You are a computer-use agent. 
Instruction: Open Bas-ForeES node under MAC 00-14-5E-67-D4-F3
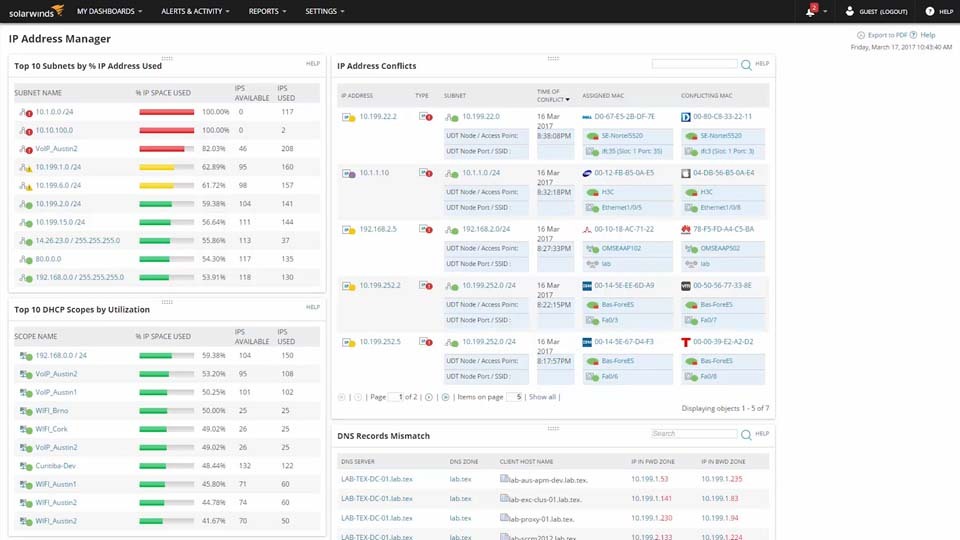[618, 361]
